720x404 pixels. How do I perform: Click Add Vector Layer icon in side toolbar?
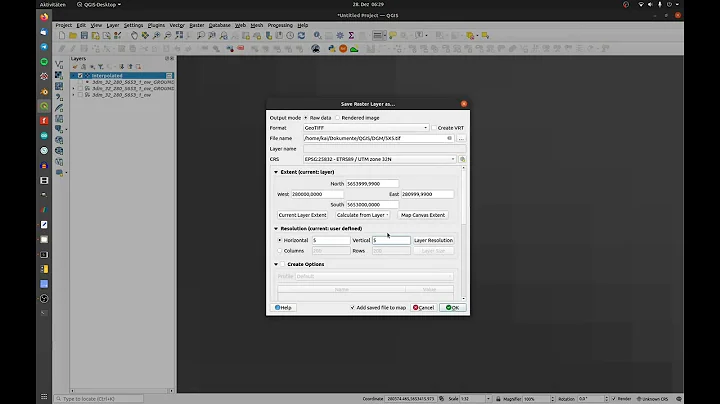[x=59, y=64]
